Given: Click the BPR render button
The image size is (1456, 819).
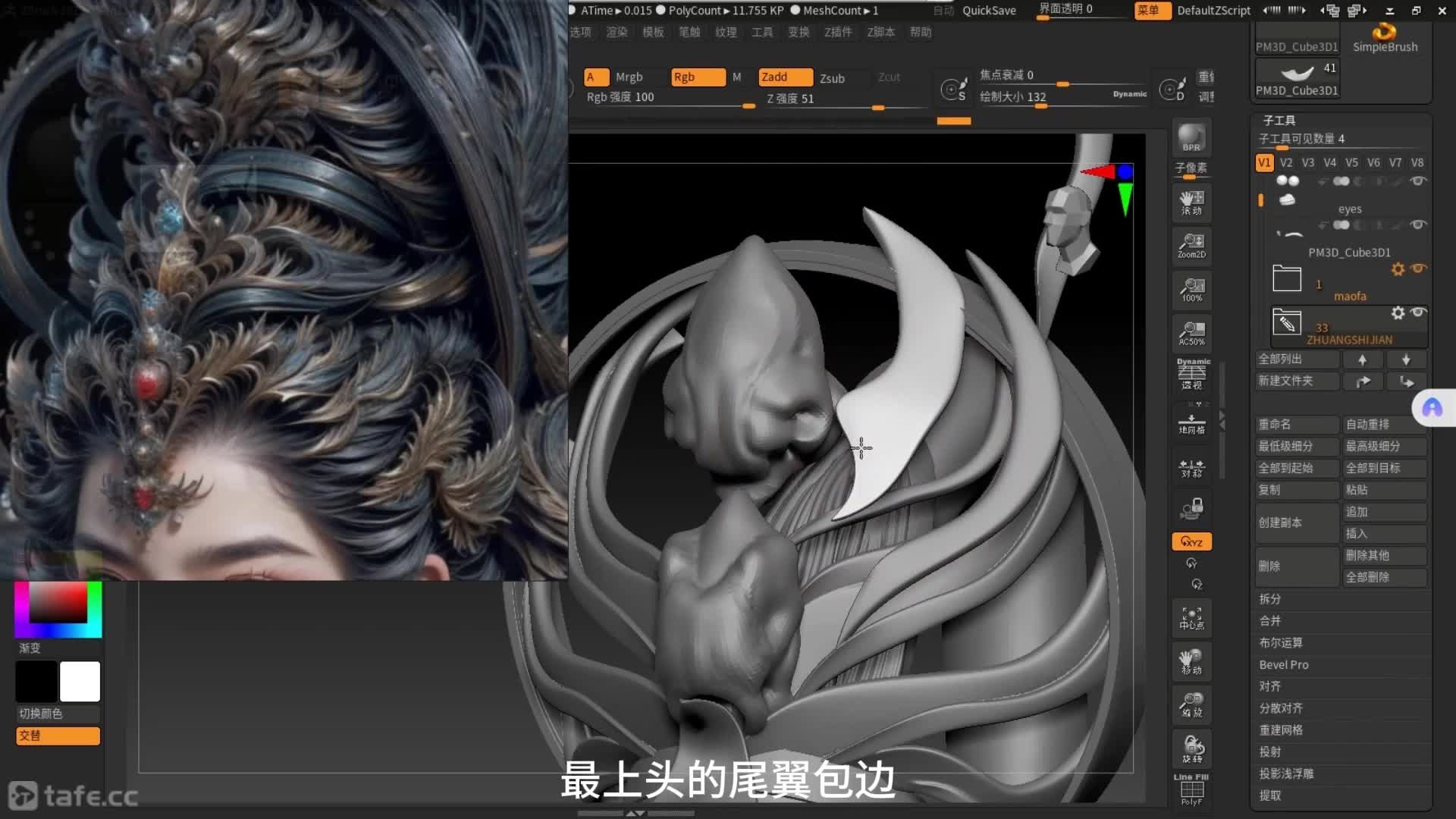Looking at the screenshot, I should (x=1191, y=138).
